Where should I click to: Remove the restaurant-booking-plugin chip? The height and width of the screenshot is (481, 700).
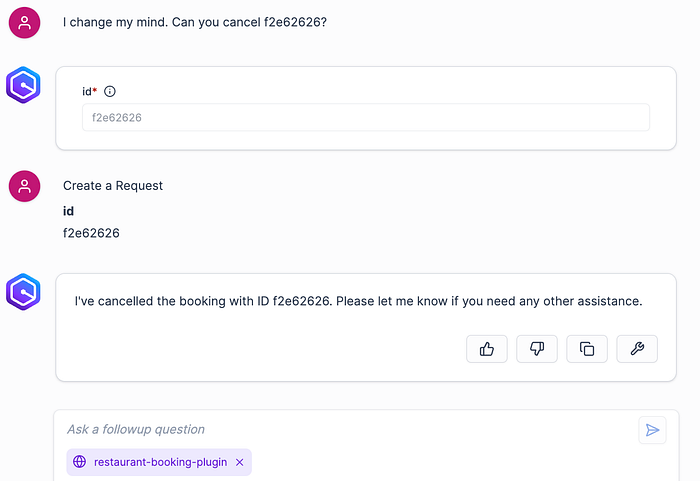click(x=240, y=462)
